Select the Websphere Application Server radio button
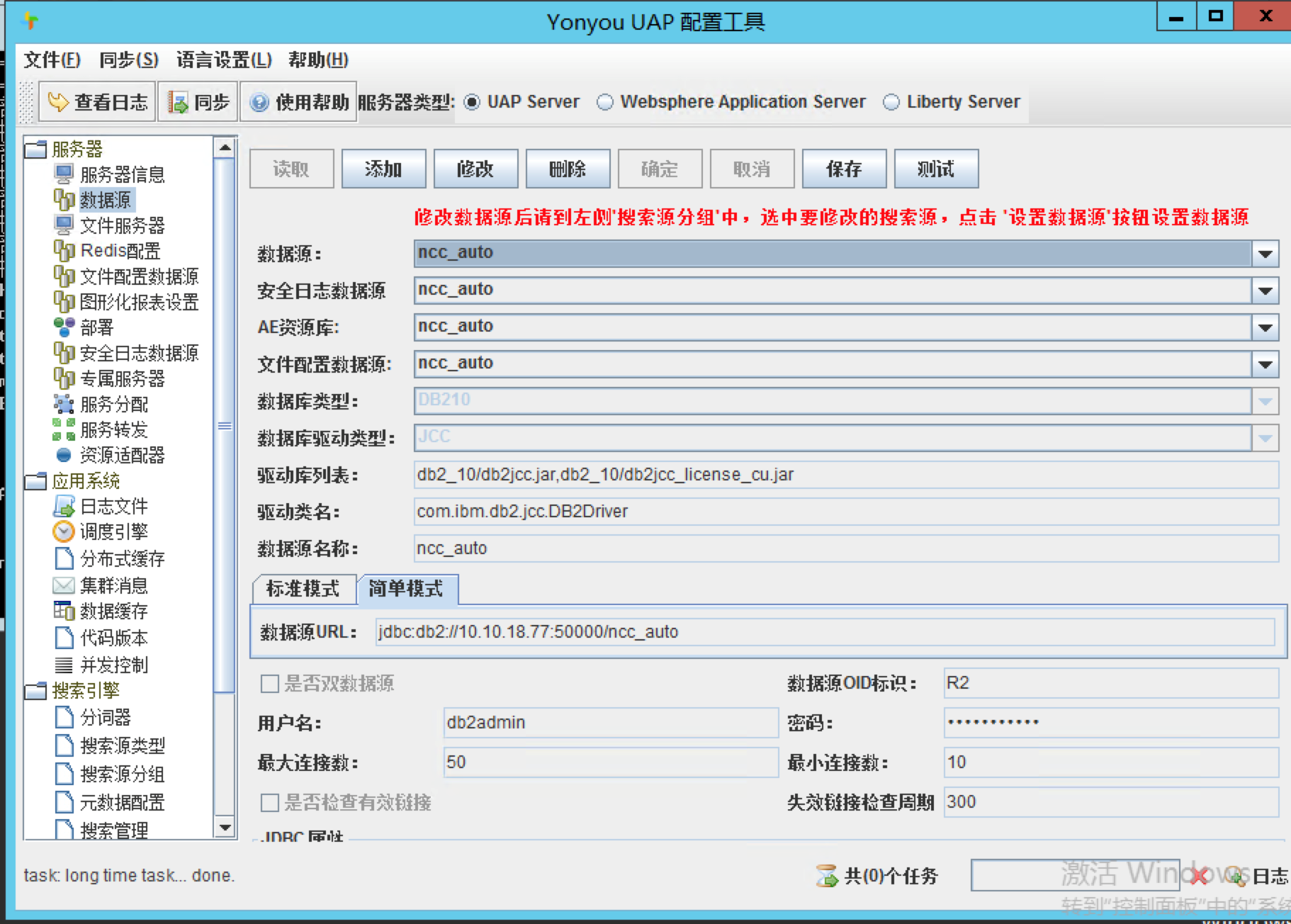Viewport: 1291px width, 924px height. pyautogui.click(x=605, y=103)
